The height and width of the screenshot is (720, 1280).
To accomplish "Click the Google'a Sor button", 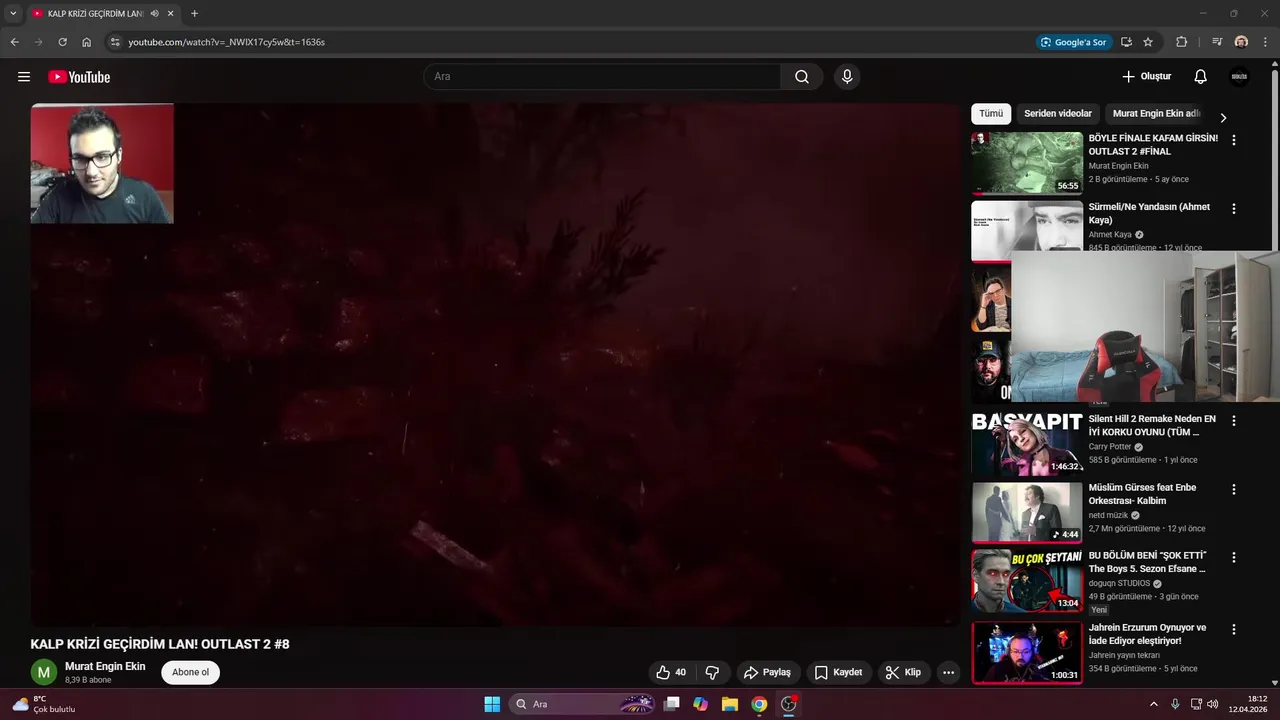I will tap(1073, 42).
